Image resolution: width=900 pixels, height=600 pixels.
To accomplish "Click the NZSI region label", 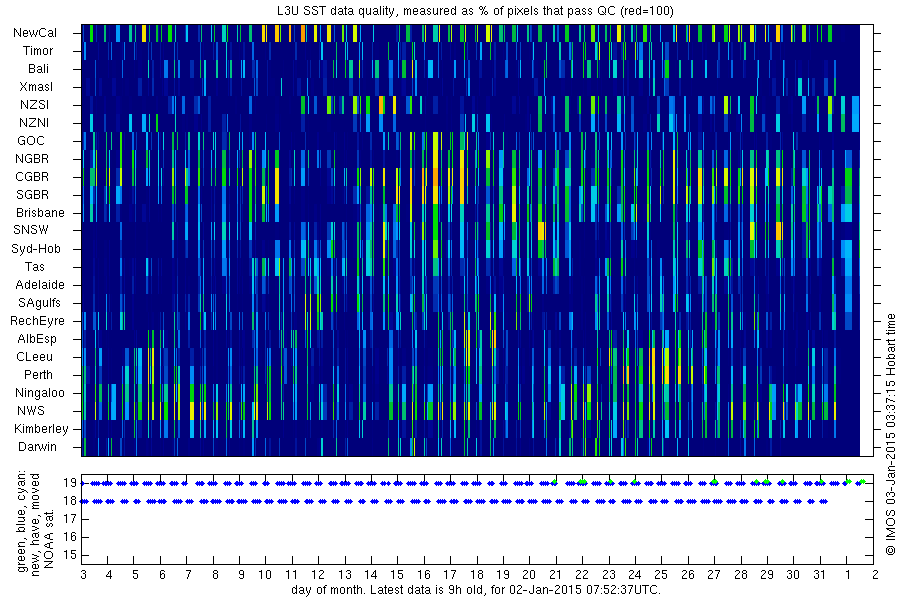I will pyautogui.click(x=34, y=104).
